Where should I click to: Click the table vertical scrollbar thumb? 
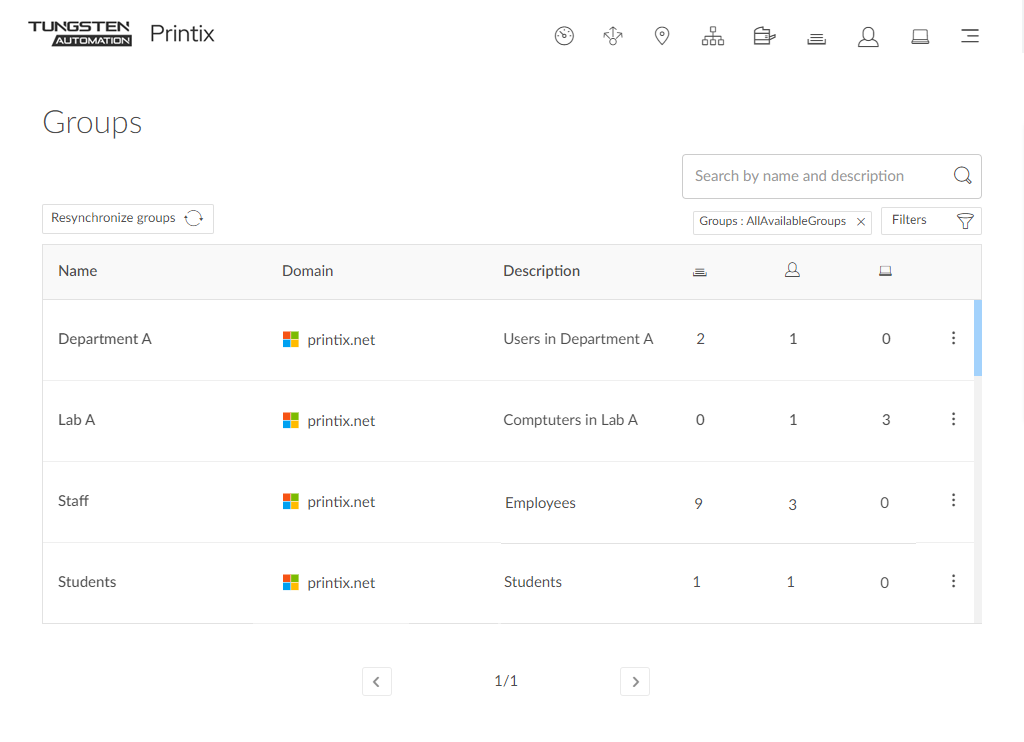pyautogui.click(x=977, y=337)
